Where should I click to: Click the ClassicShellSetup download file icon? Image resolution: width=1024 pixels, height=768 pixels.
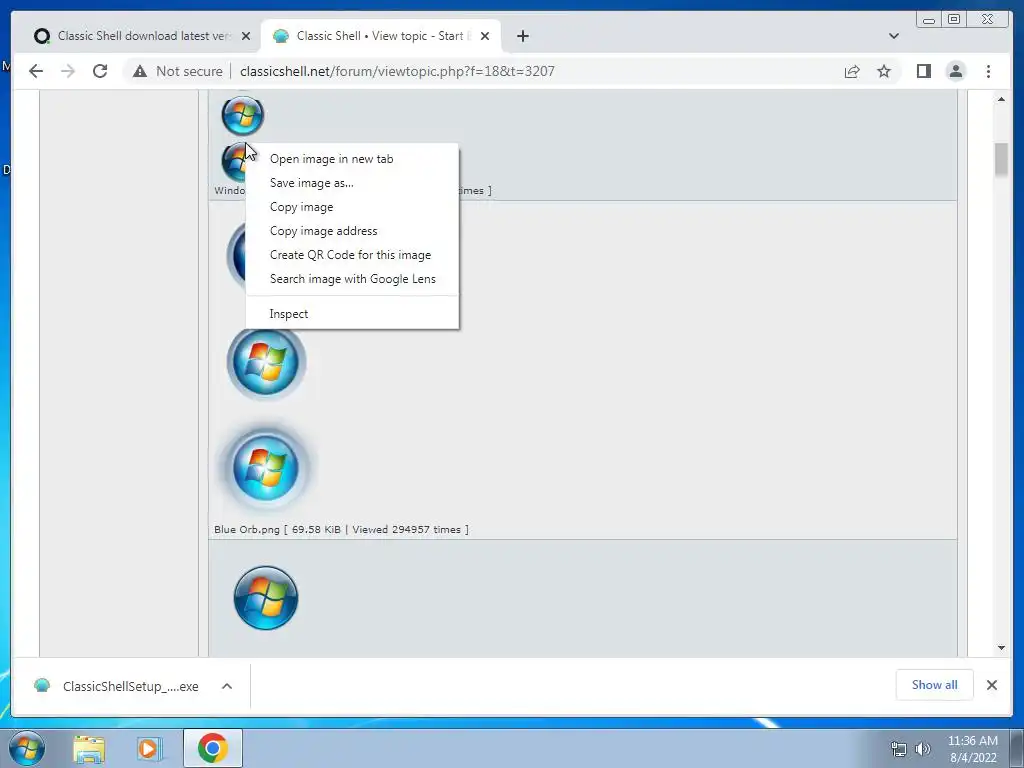42,686
